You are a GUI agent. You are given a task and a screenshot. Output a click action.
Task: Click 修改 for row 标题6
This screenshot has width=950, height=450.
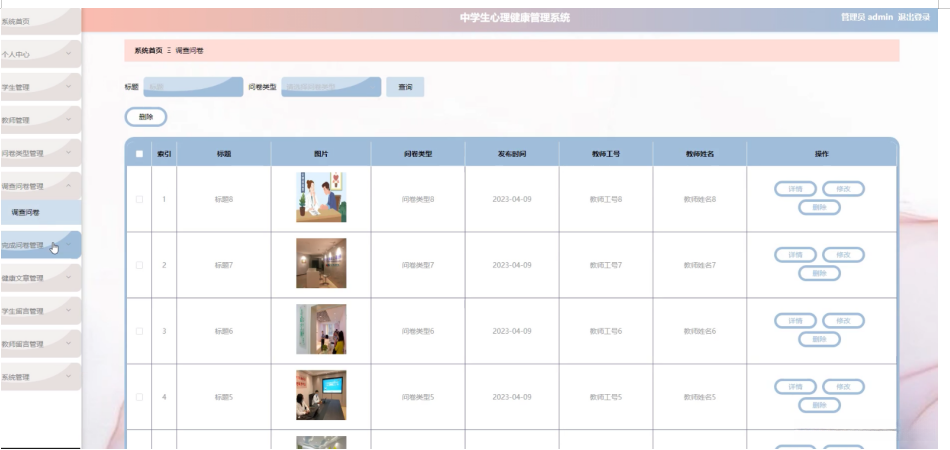[843, 321]
